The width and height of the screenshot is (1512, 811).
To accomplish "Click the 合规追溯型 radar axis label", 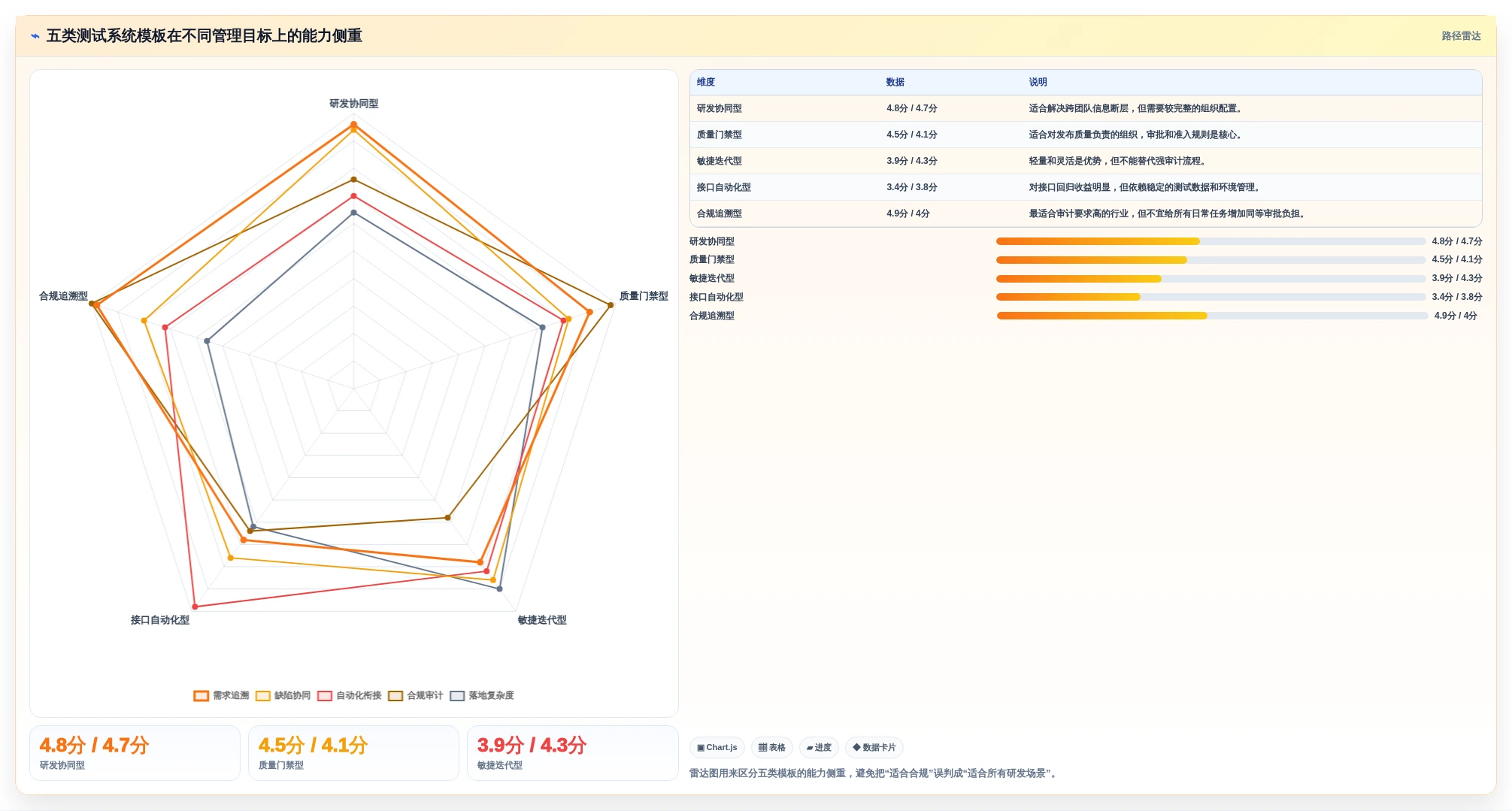I will pos(63,296).
